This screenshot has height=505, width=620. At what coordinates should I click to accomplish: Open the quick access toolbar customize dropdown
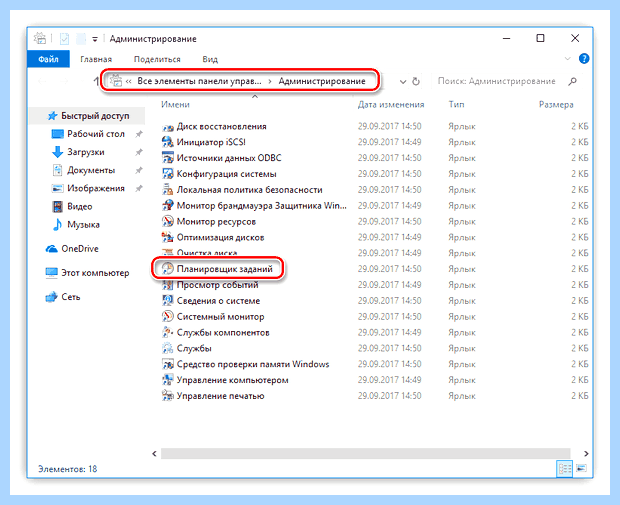pyautogui.click(x=95, y=39)
